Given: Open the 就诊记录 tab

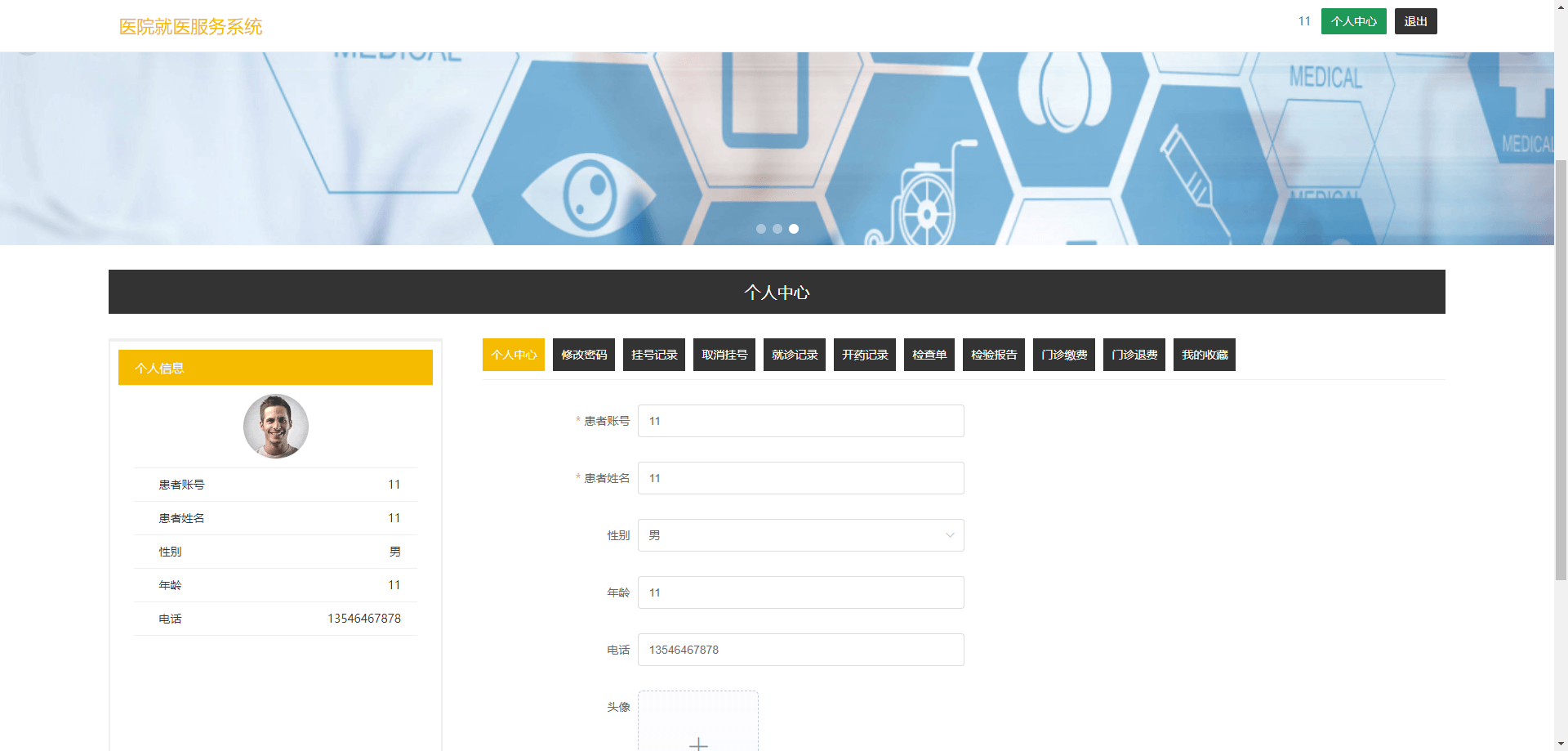Looking at the screenshot, I should [795, 355].
